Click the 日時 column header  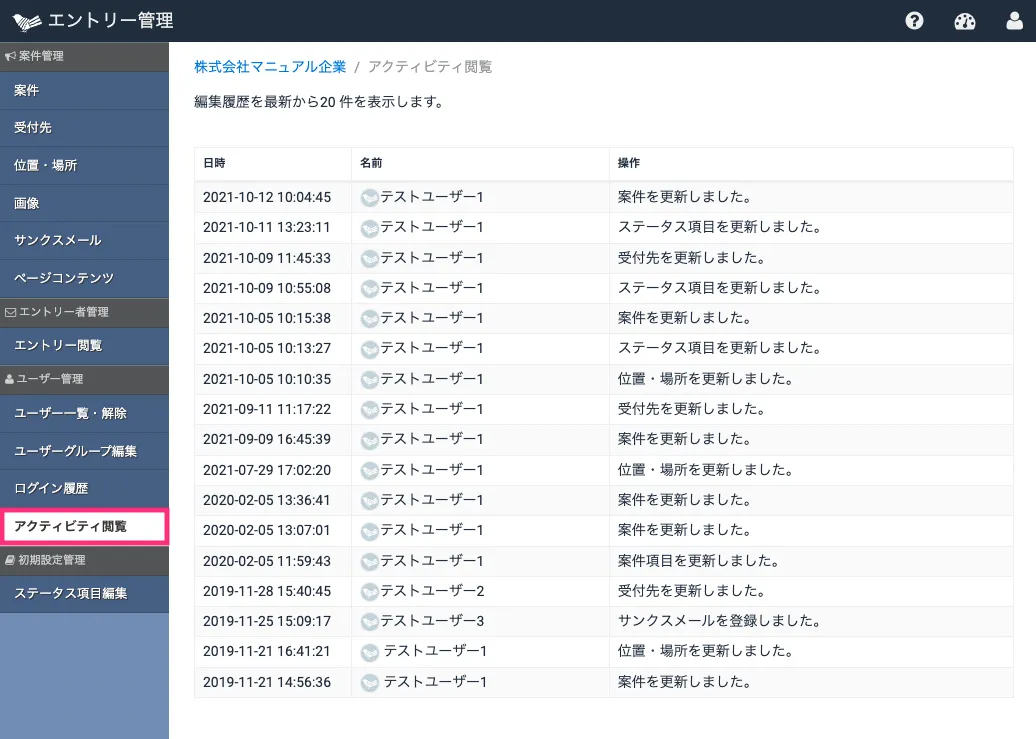(x=214, y=163)
